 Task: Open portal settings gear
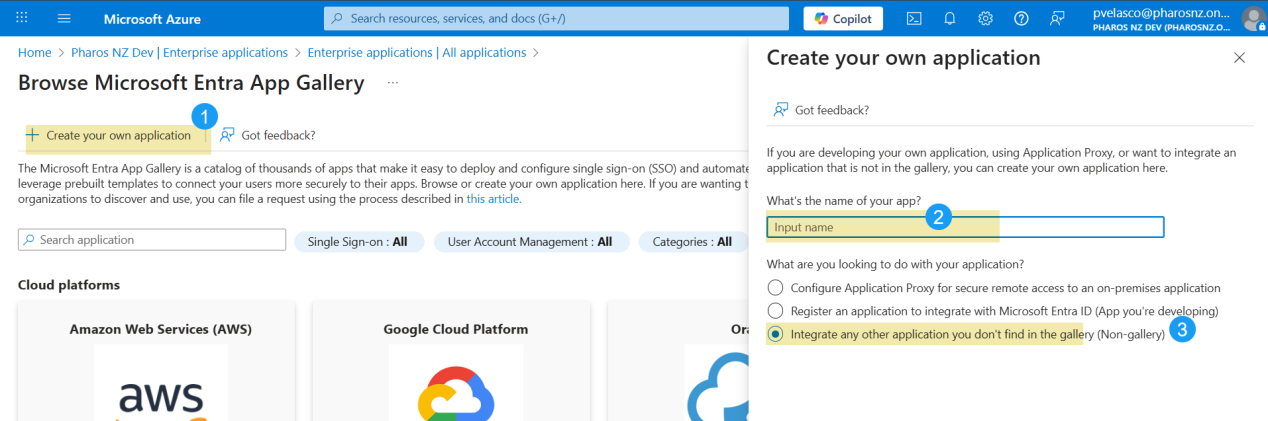tap(985, 18)
